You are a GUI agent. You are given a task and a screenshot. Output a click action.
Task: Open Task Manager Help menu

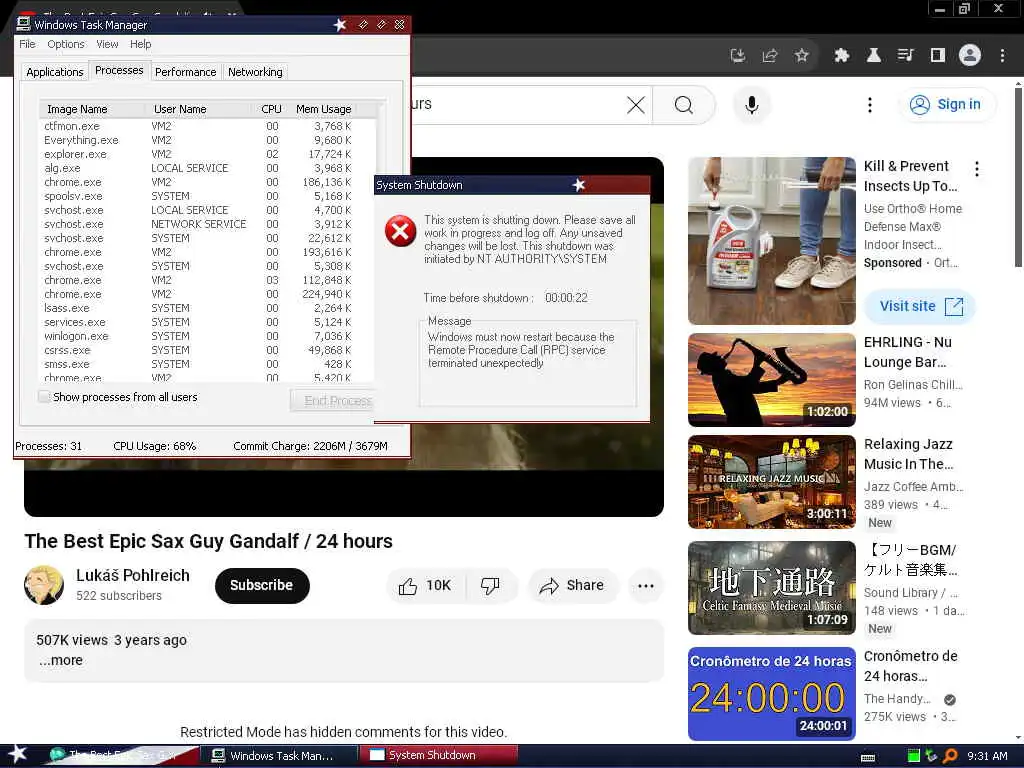point(140,44)
